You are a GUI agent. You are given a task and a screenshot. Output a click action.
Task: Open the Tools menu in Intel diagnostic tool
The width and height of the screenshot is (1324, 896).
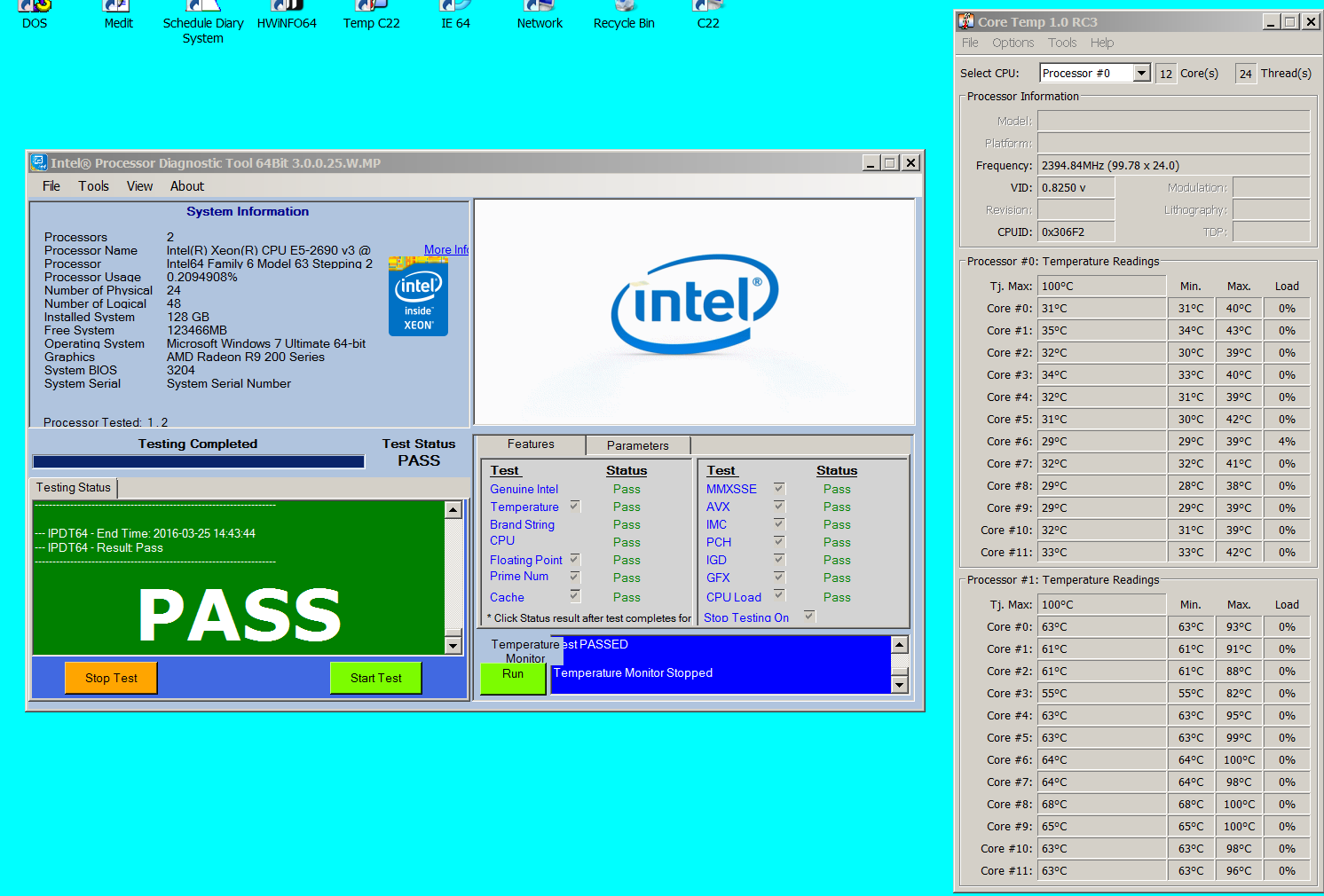[93, 186]
